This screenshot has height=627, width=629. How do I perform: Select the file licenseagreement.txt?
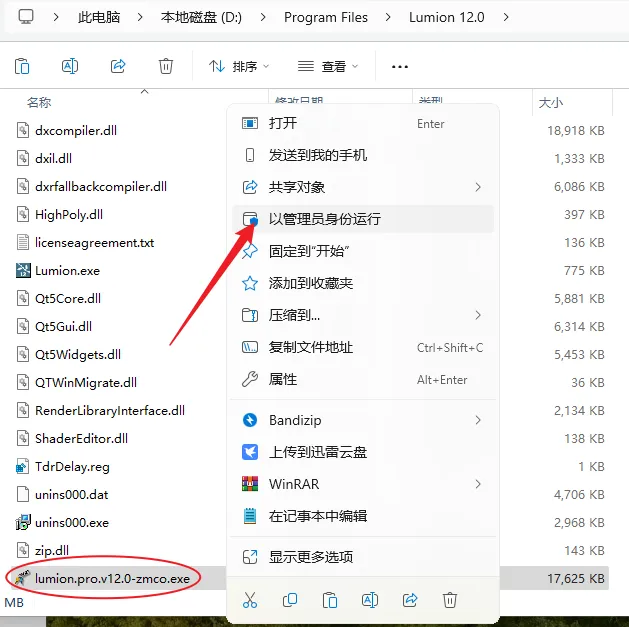(94, 243)
